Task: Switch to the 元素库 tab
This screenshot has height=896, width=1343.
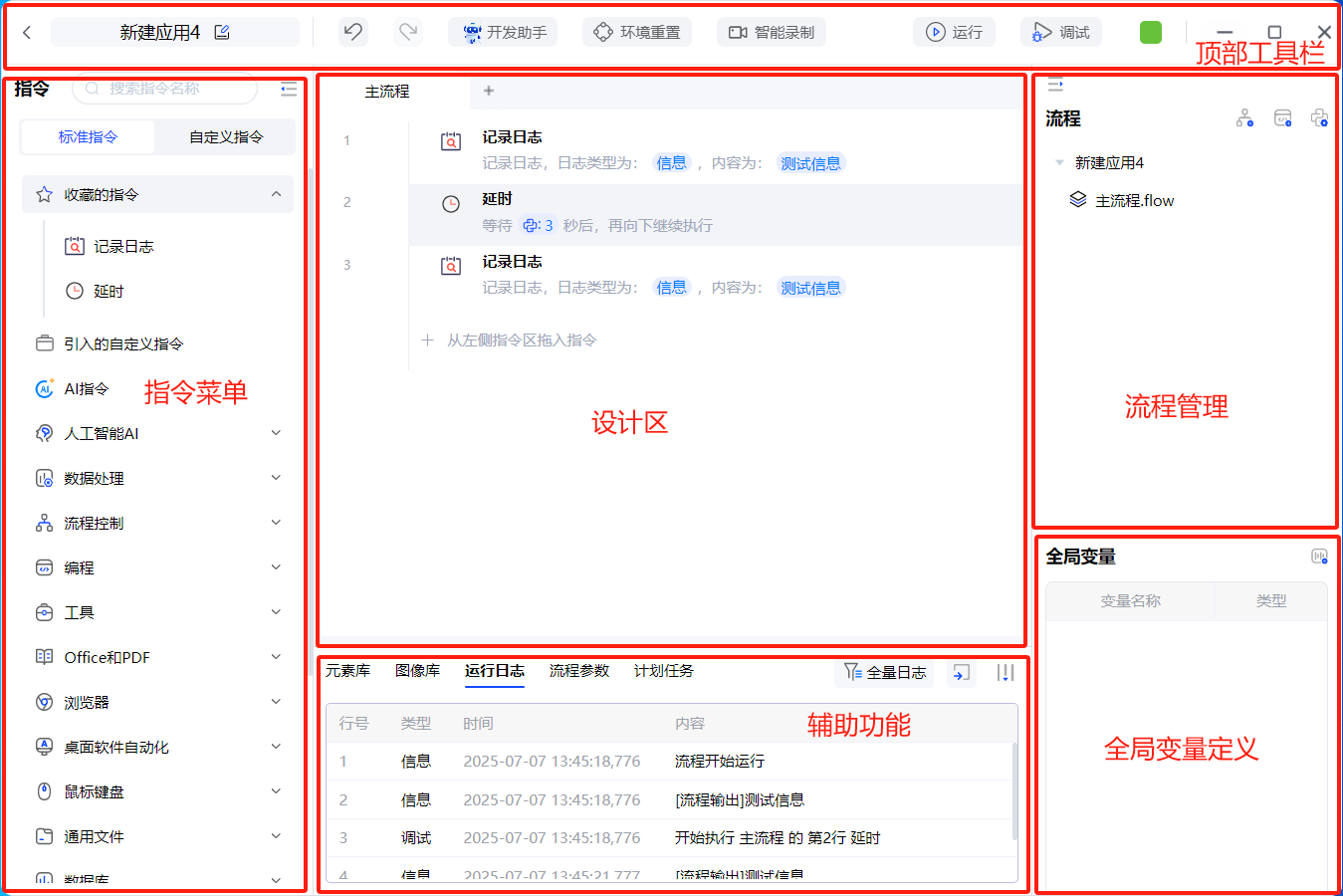Action: point(347,671)
